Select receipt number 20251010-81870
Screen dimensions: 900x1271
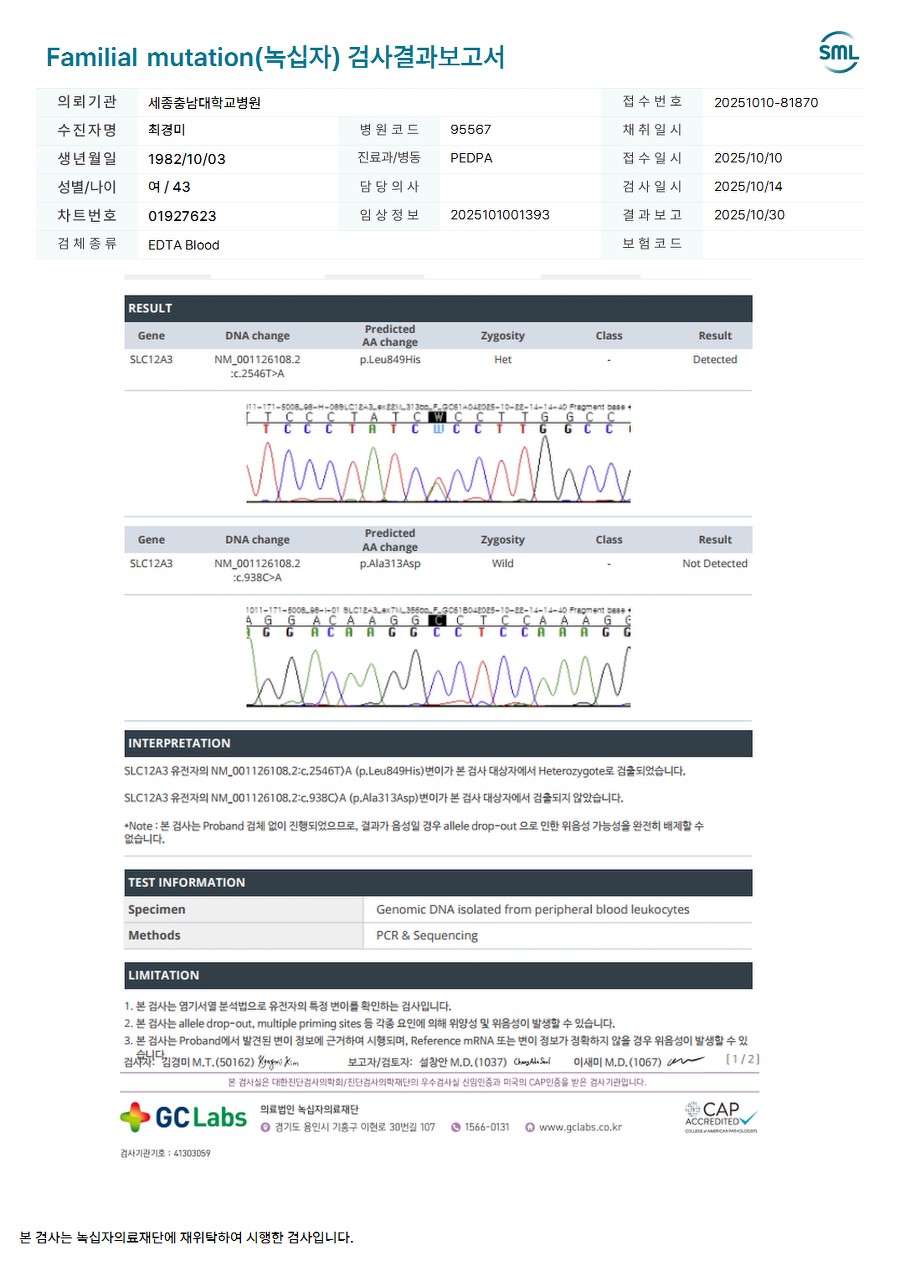coord(766,102)
